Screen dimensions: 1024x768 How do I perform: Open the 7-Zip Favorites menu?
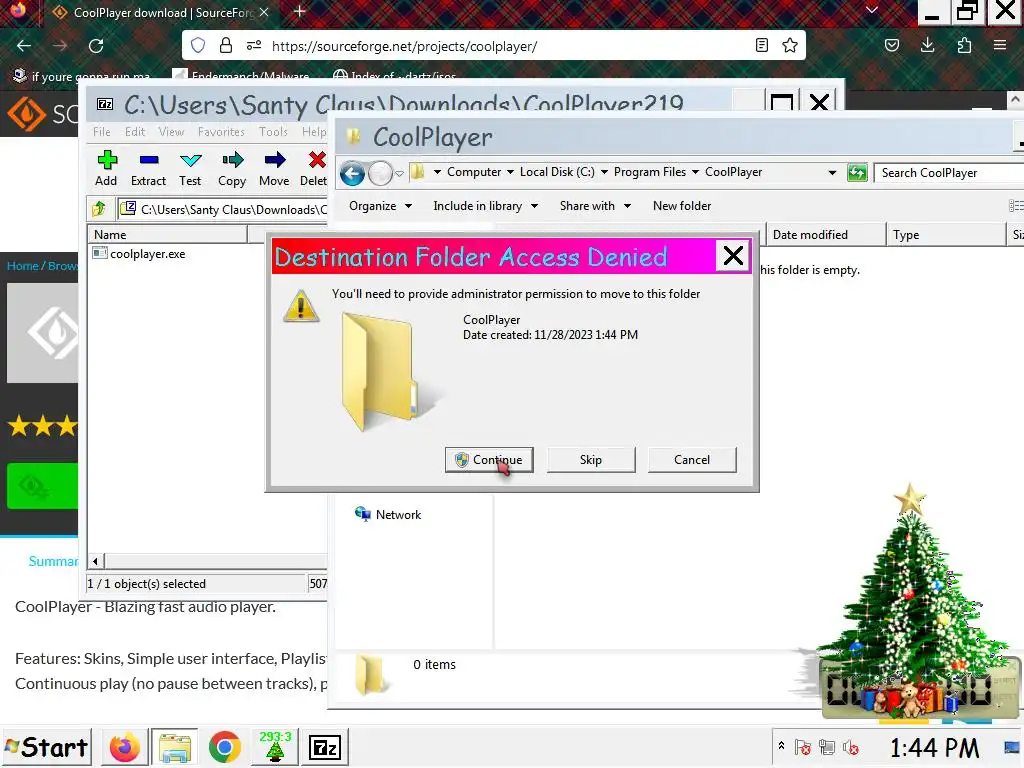(221, 132)
